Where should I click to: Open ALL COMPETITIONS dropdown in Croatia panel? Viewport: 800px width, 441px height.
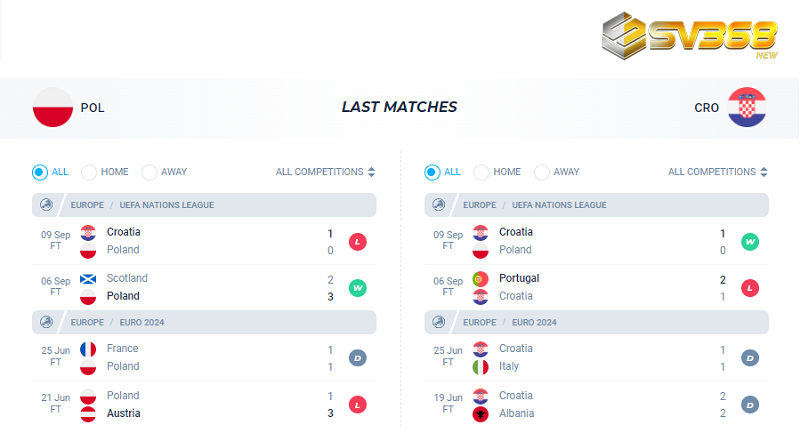point(717,172)
